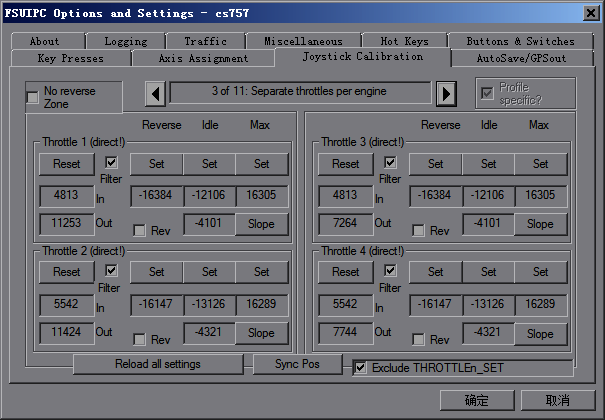Viewport: 605px width, 420px height.
Task: Cancel with the 取消 button
Action: (x=558, y=400)
